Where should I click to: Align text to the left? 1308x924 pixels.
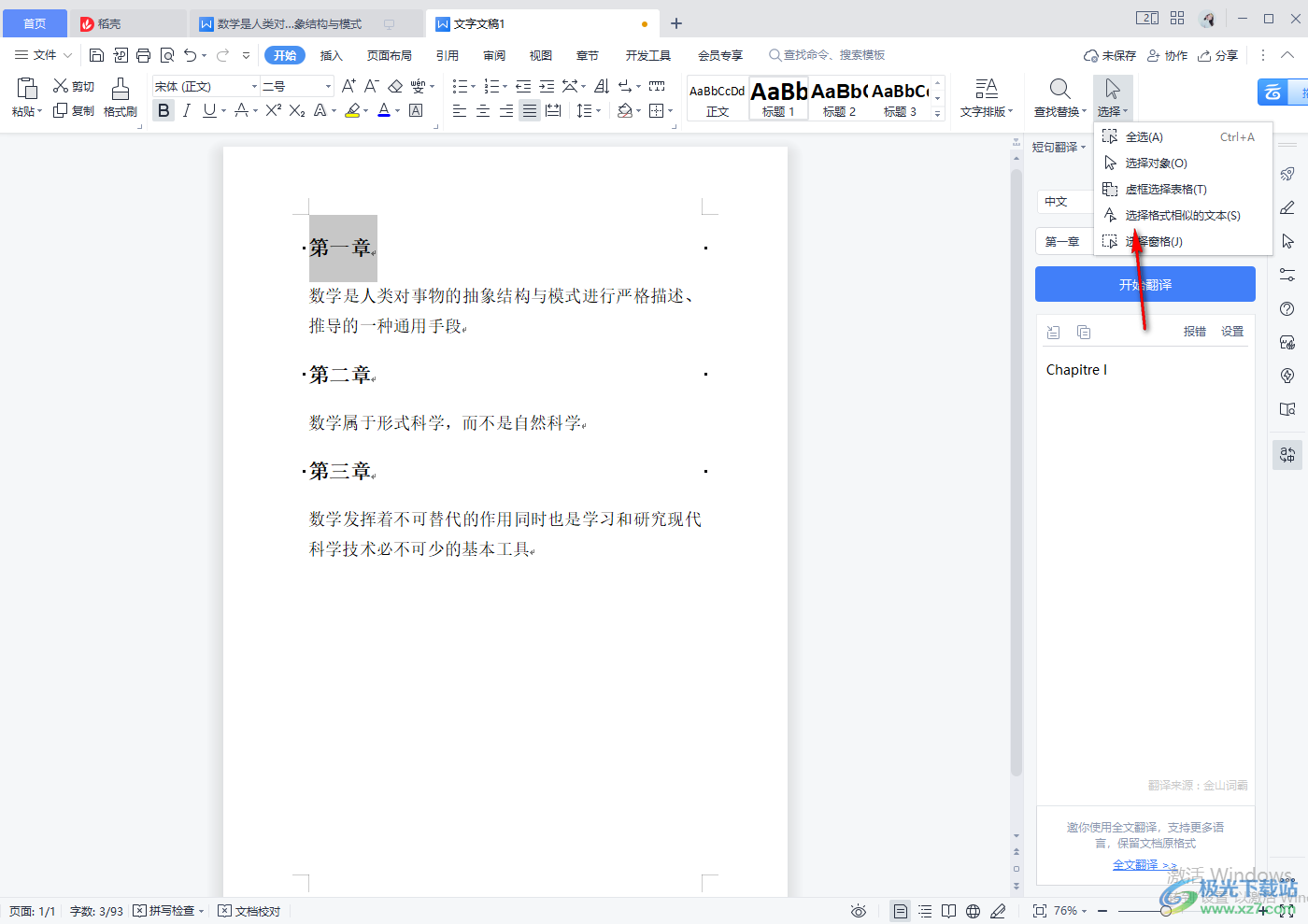(460, 110)
